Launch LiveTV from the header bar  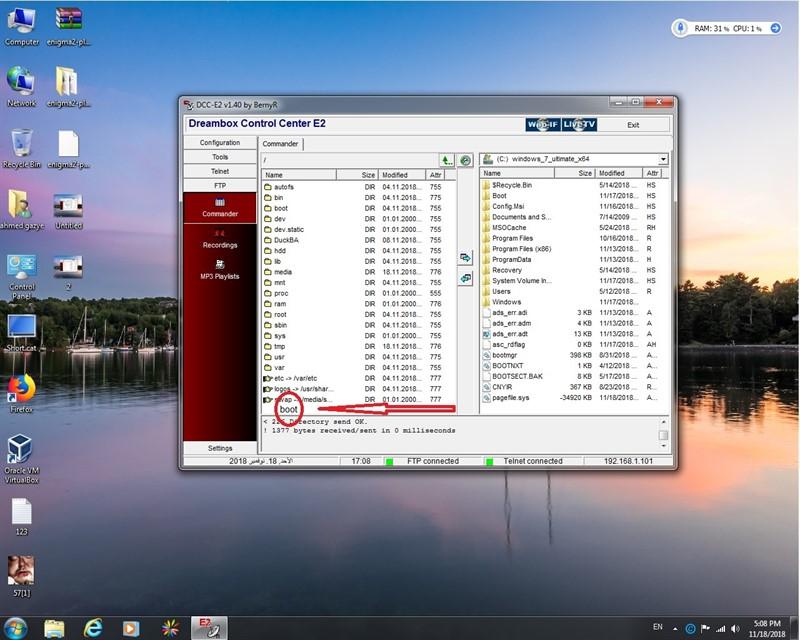click(579, 125)
